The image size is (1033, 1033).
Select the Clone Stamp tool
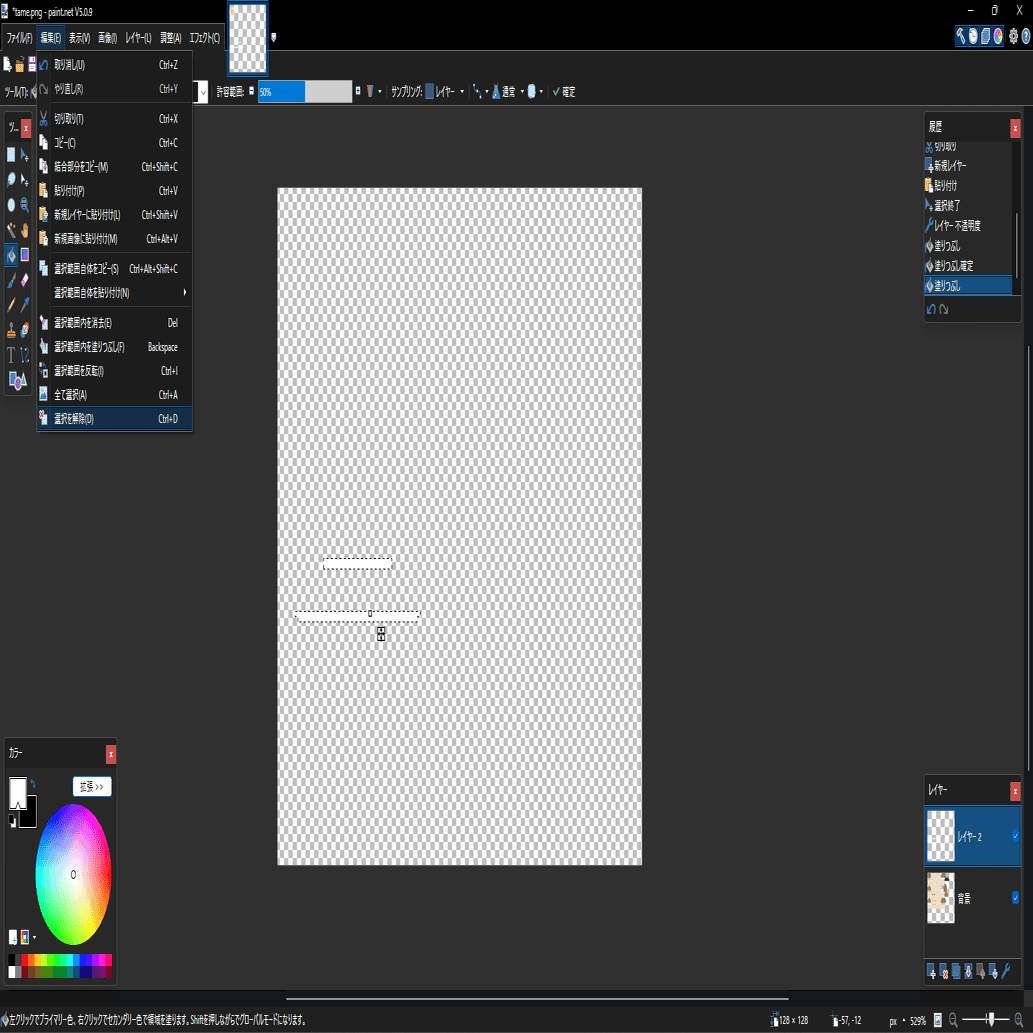[x=11, y=330]
